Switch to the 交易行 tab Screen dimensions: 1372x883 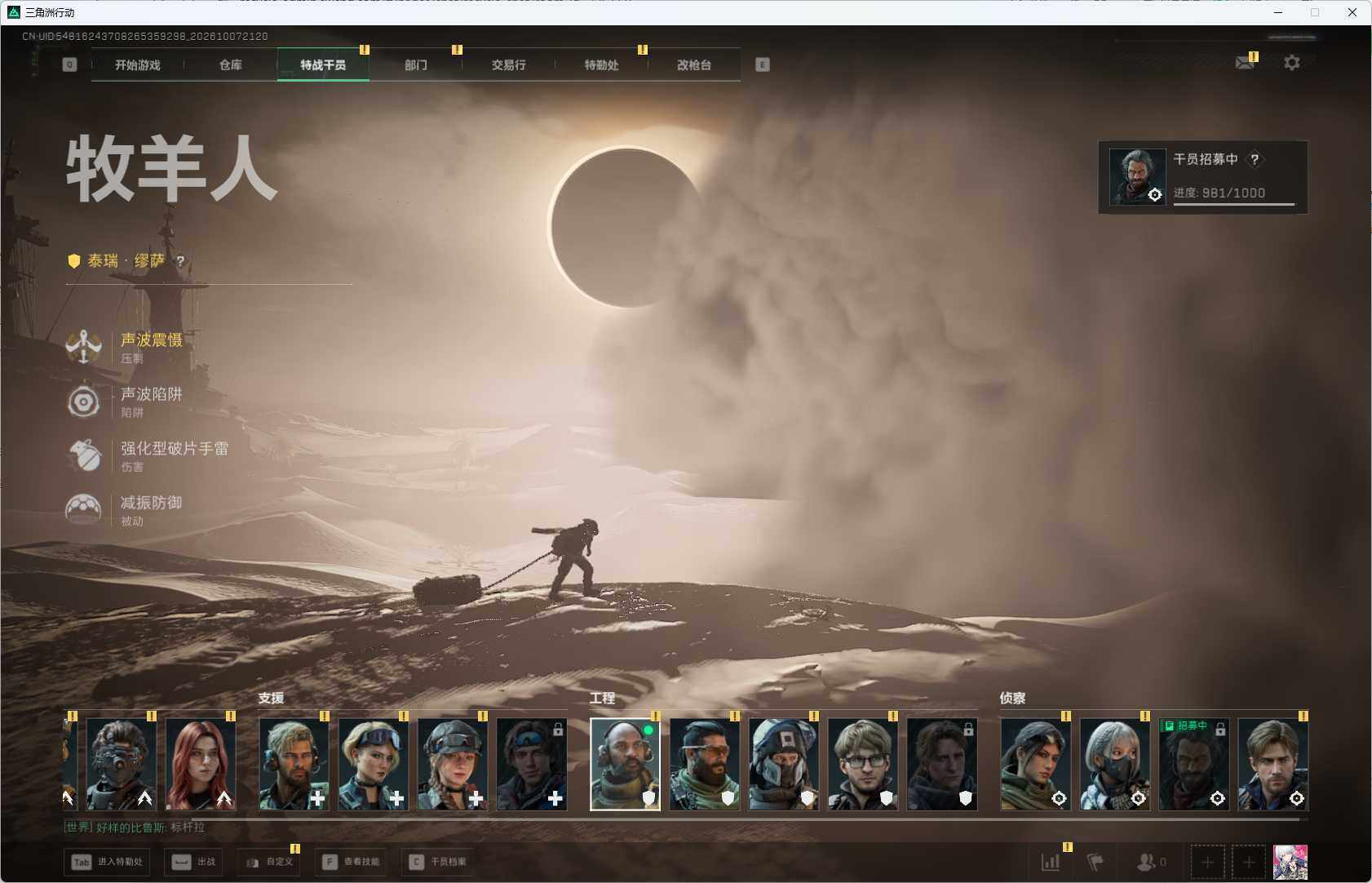[508, 64]
